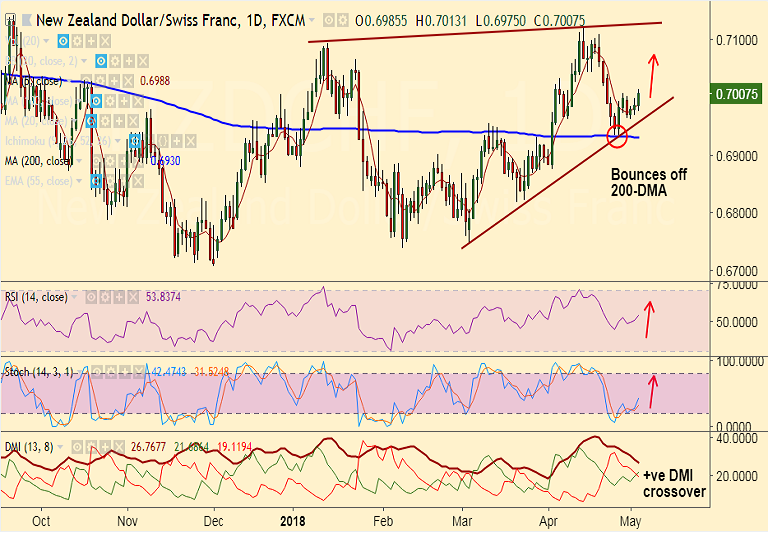The image size is (768, 533).
Task: Click the MA 200 value 0.6930
Action: click(x=166, y=161)
